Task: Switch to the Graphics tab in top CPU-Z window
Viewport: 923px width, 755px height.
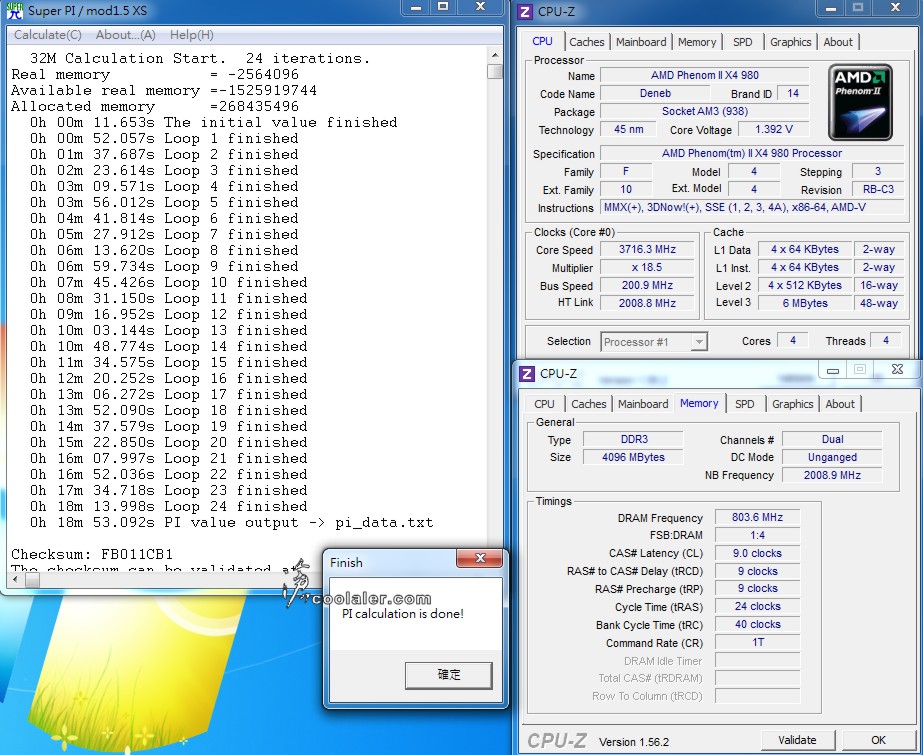Action: click(x=791, y=42)
